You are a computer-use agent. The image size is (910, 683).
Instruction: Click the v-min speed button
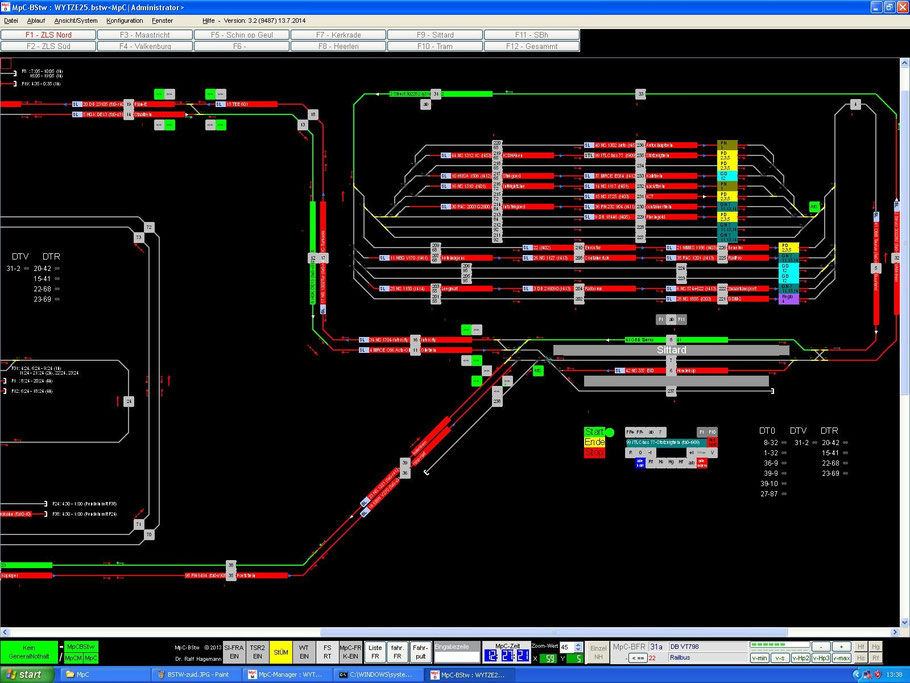click(759, 658)
